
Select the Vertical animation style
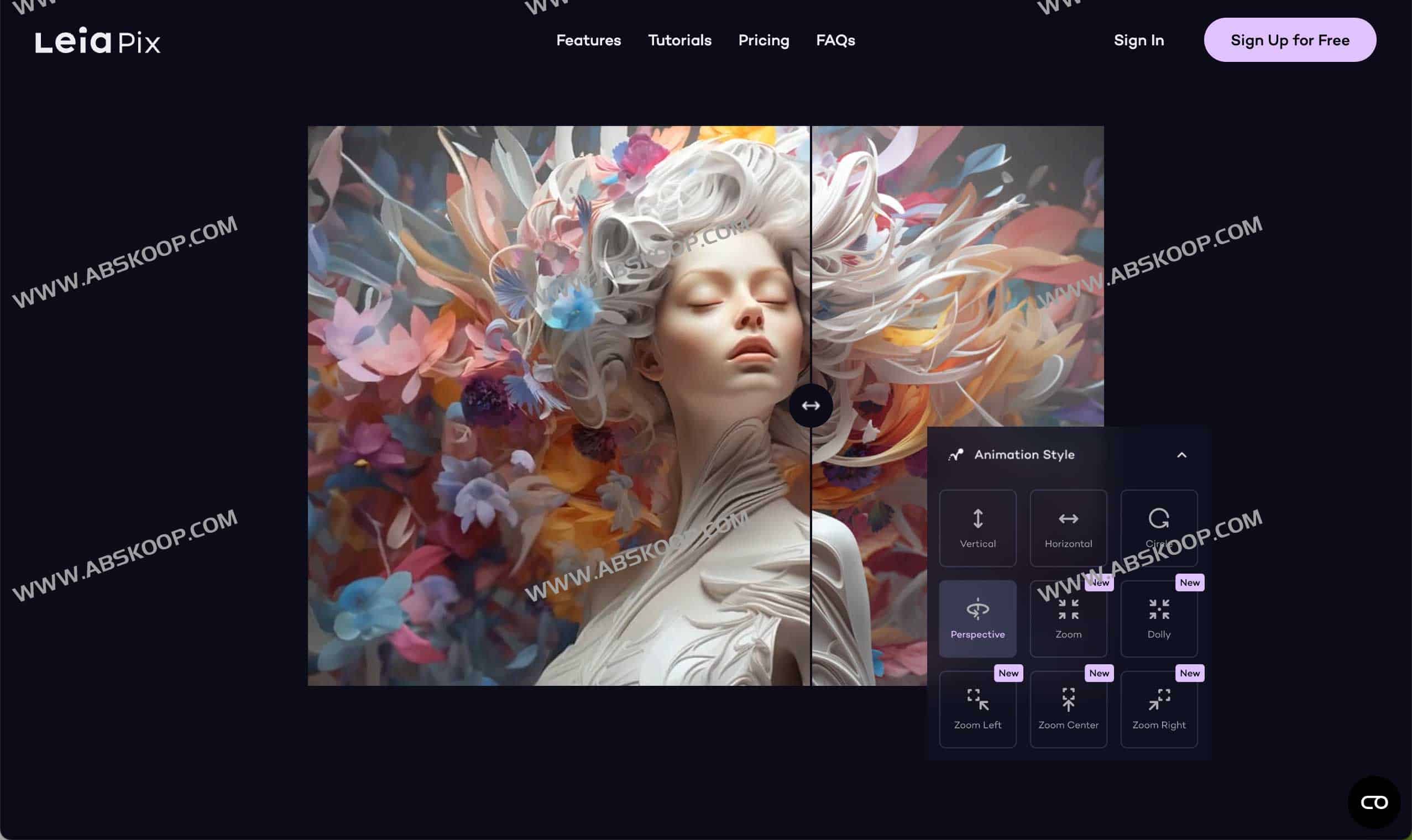tap(977, 528)
